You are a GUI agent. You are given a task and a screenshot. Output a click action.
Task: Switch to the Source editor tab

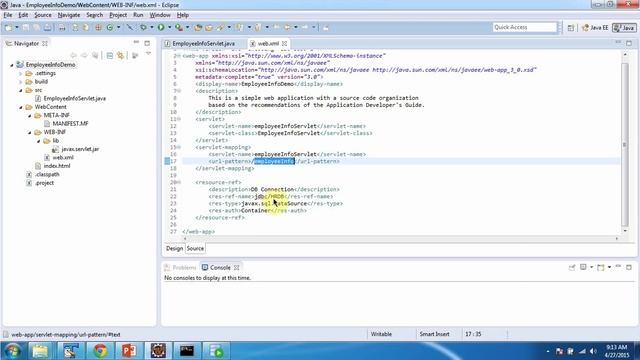point(195,248)
